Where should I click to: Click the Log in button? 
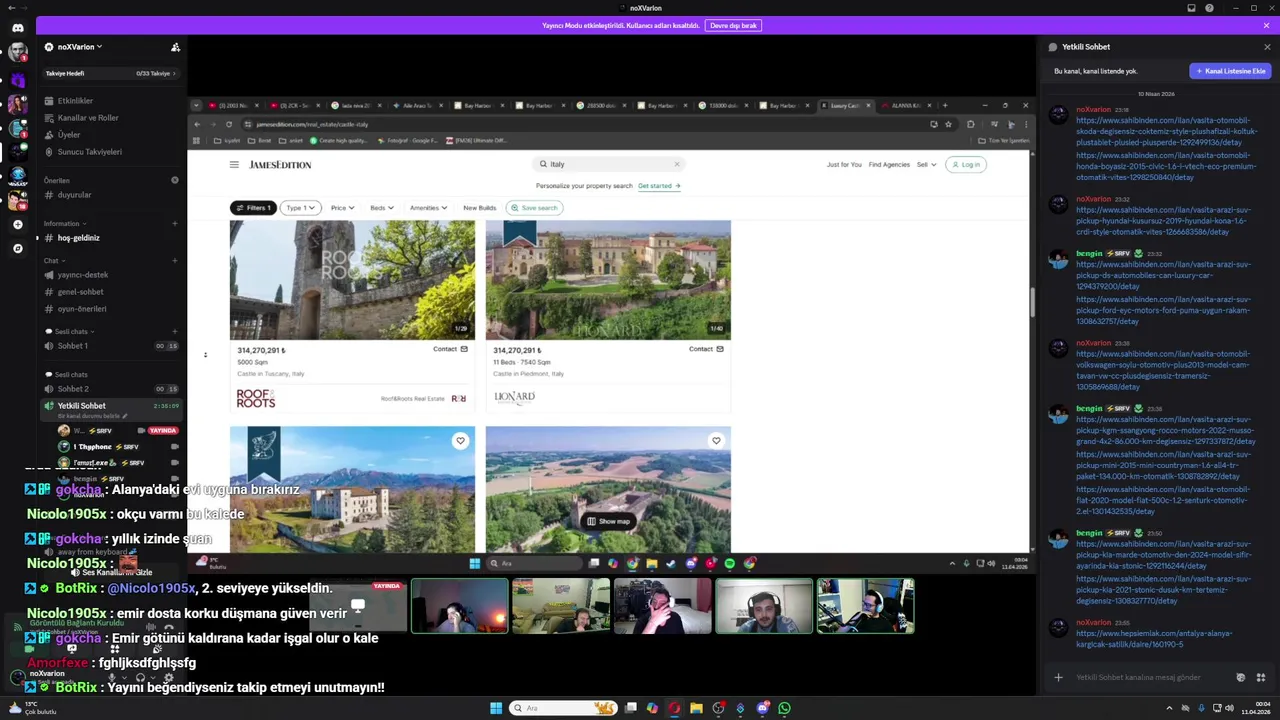[x=966, y=164]
